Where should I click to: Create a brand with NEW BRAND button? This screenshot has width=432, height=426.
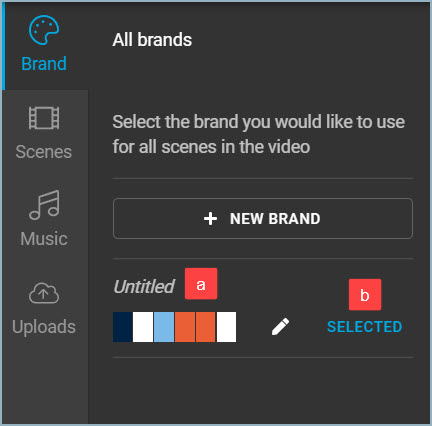point(263,219)
